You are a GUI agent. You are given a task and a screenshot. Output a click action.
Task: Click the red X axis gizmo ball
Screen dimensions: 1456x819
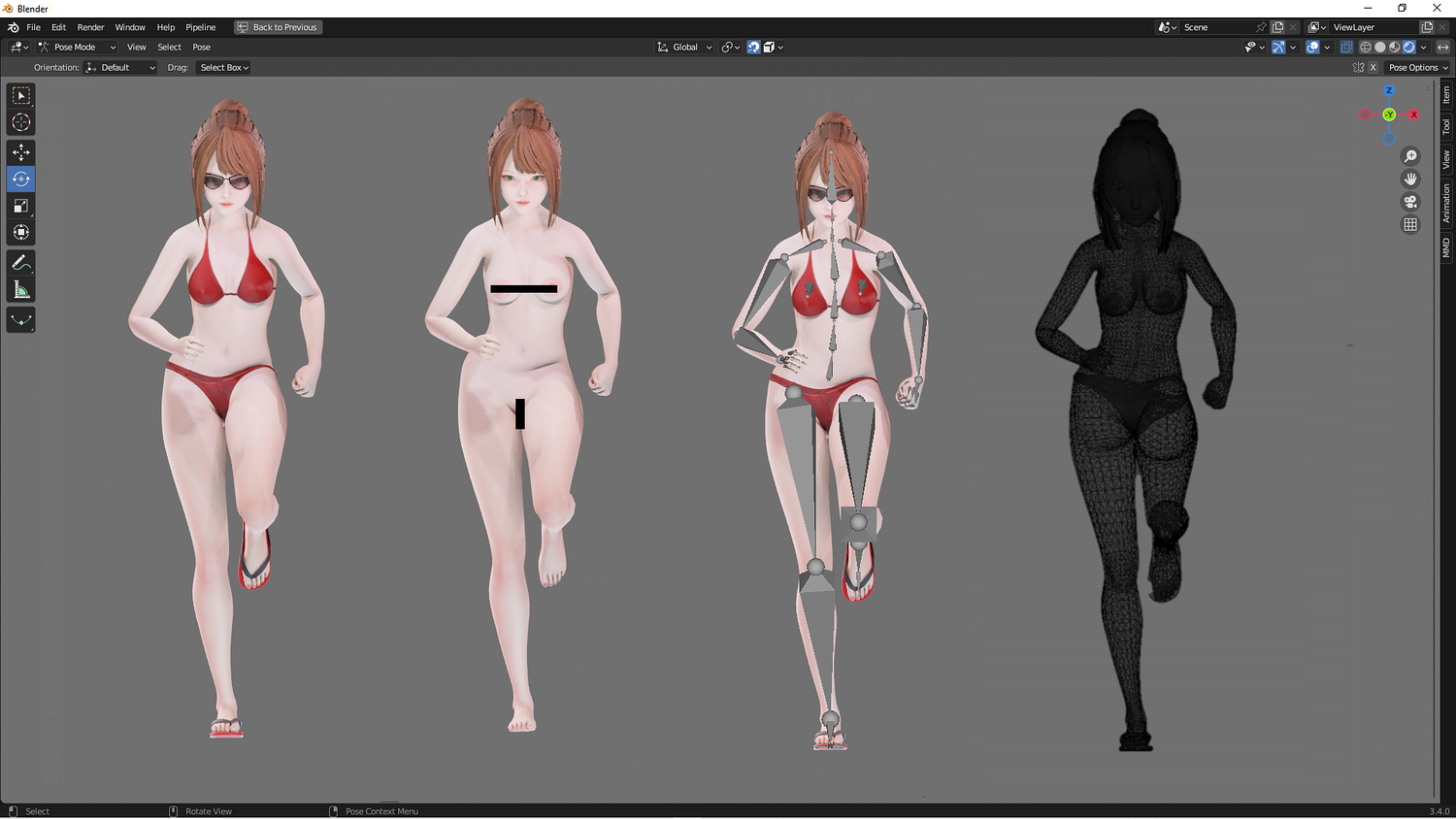point(1413,115)
